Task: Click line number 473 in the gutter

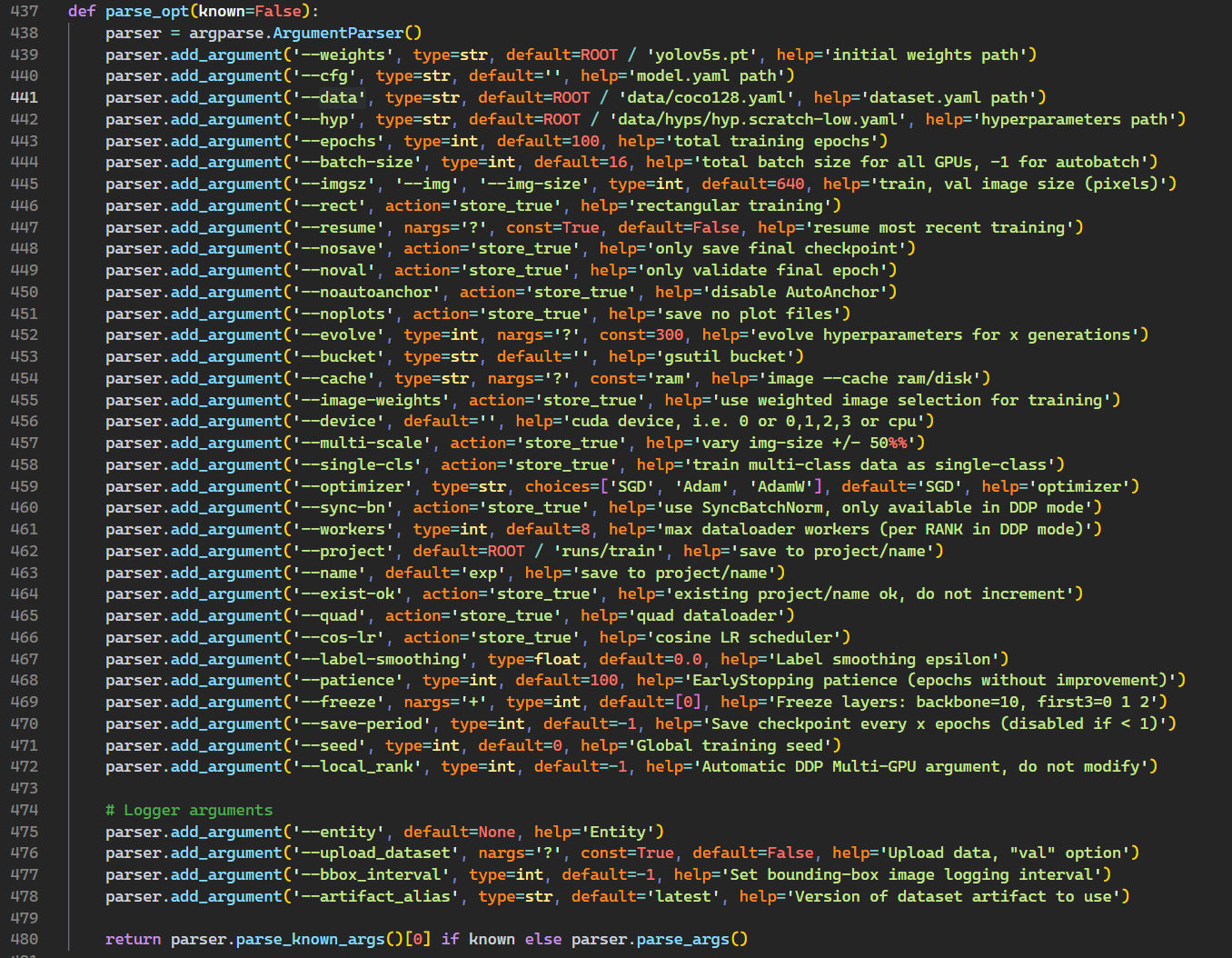Action: [x=25, y=789]
